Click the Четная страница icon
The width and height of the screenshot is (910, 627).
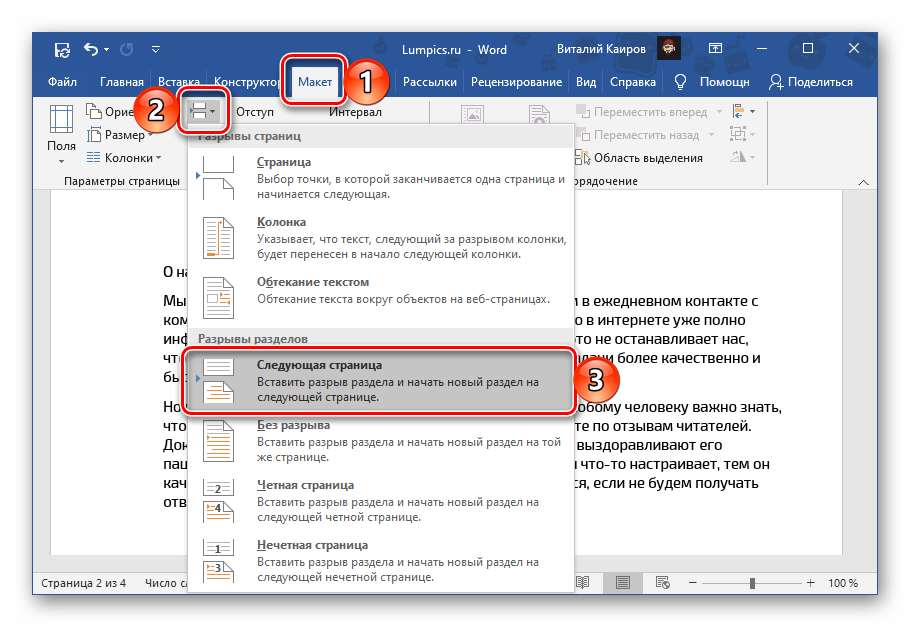point(218,500)
